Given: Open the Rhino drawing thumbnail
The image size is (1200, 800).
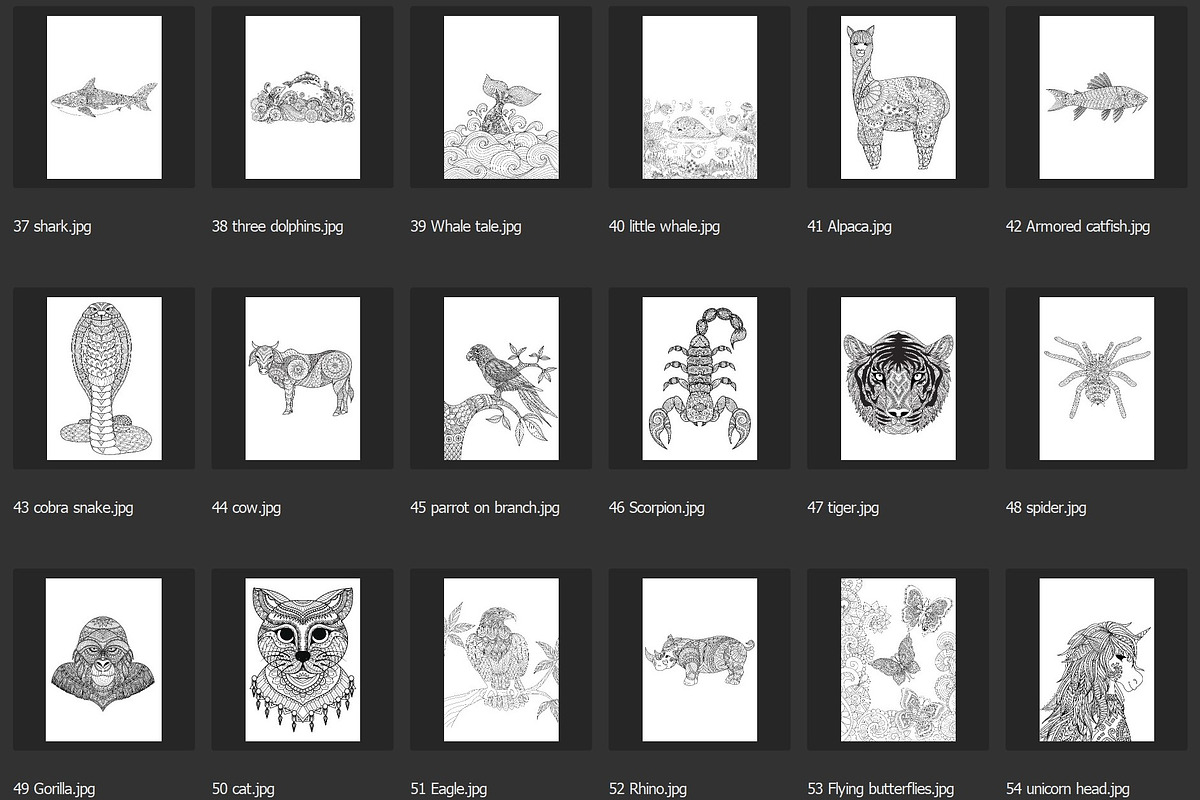Looking at the screenshot, I should [x=700, y=660].
